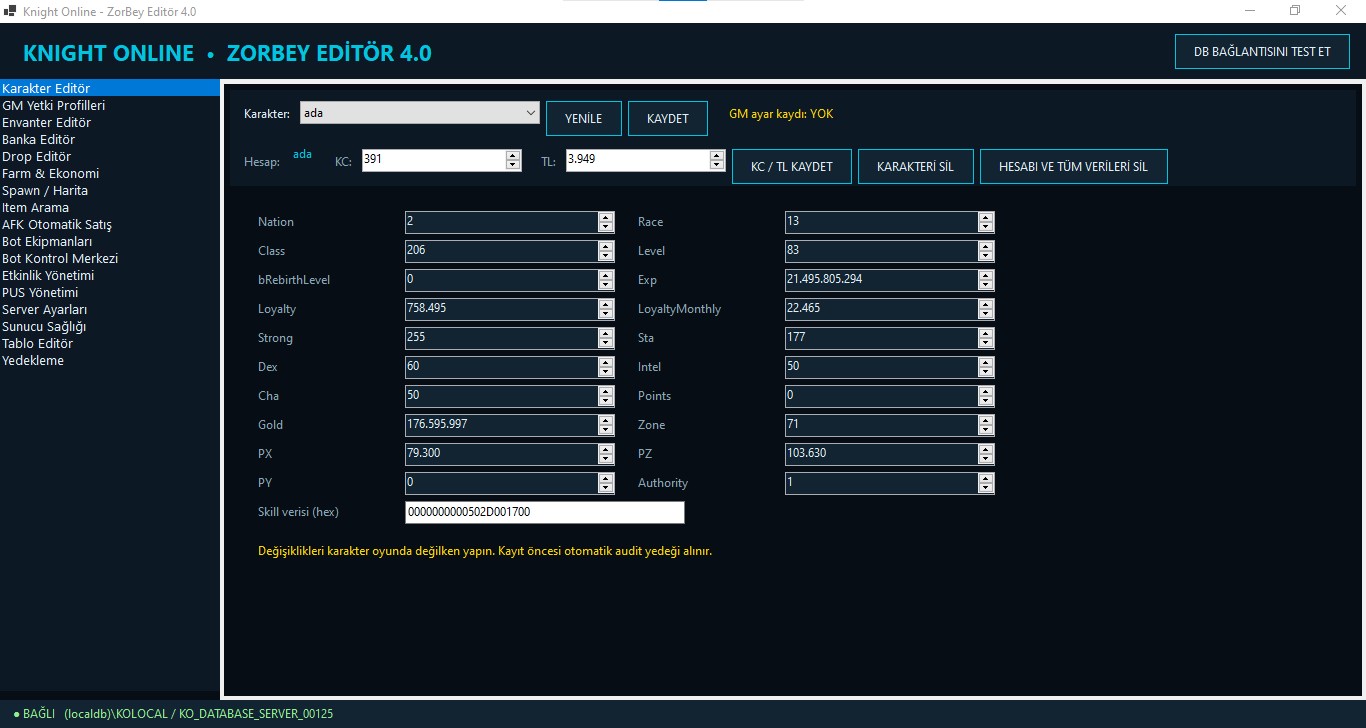The image size is (1366, 728).
Task: Click the ZorBey Editör app icon in title bar
Action: pyautogui.click(x=10, y=11)
